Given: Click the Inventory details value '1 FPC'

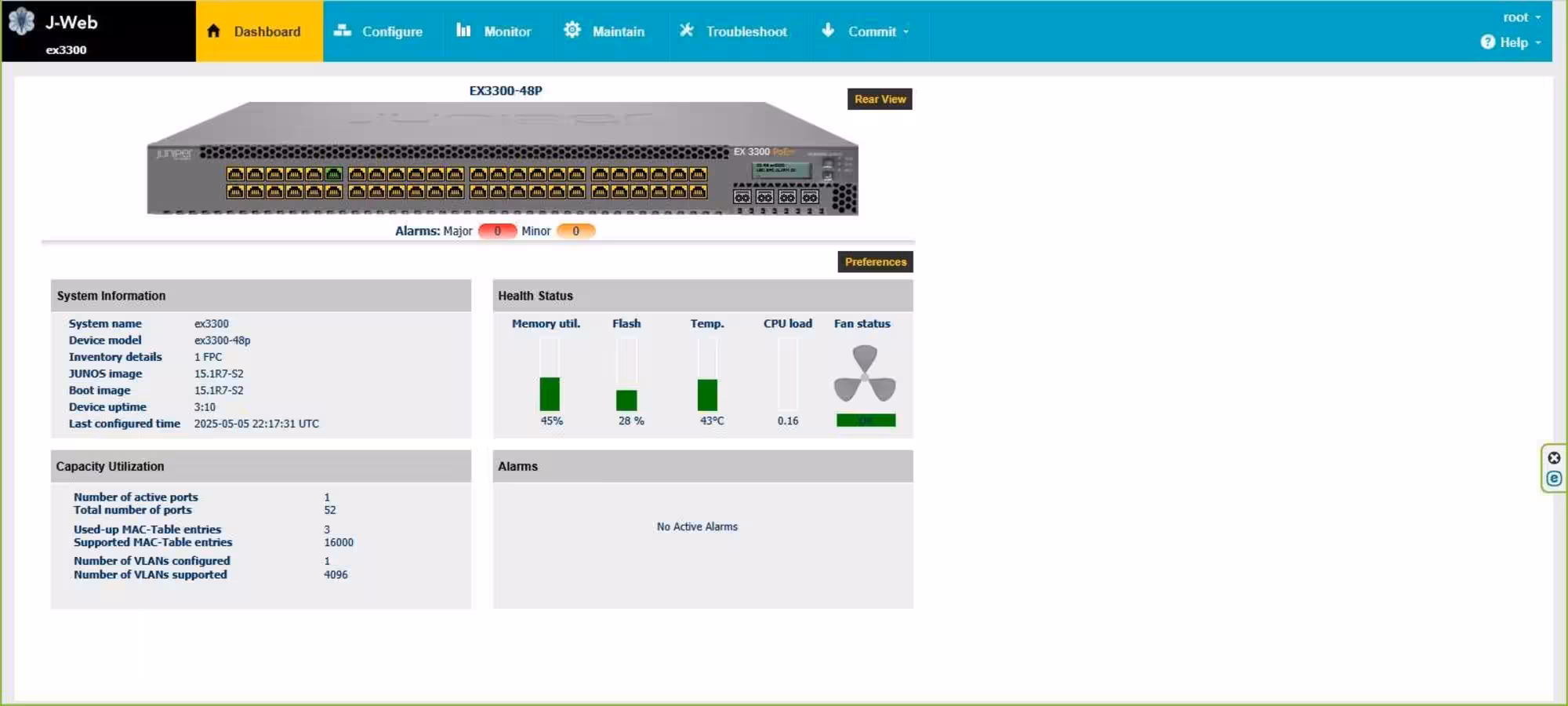Looking at the screenshot, I should 208,357.
